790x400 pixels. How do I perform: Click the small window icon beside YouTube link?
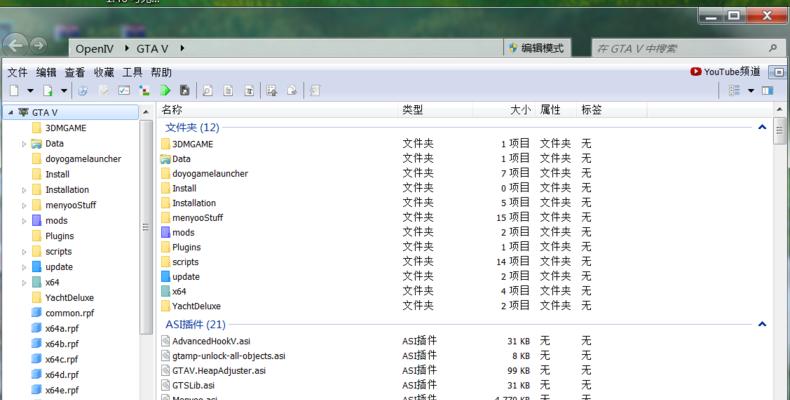point(778,72)
